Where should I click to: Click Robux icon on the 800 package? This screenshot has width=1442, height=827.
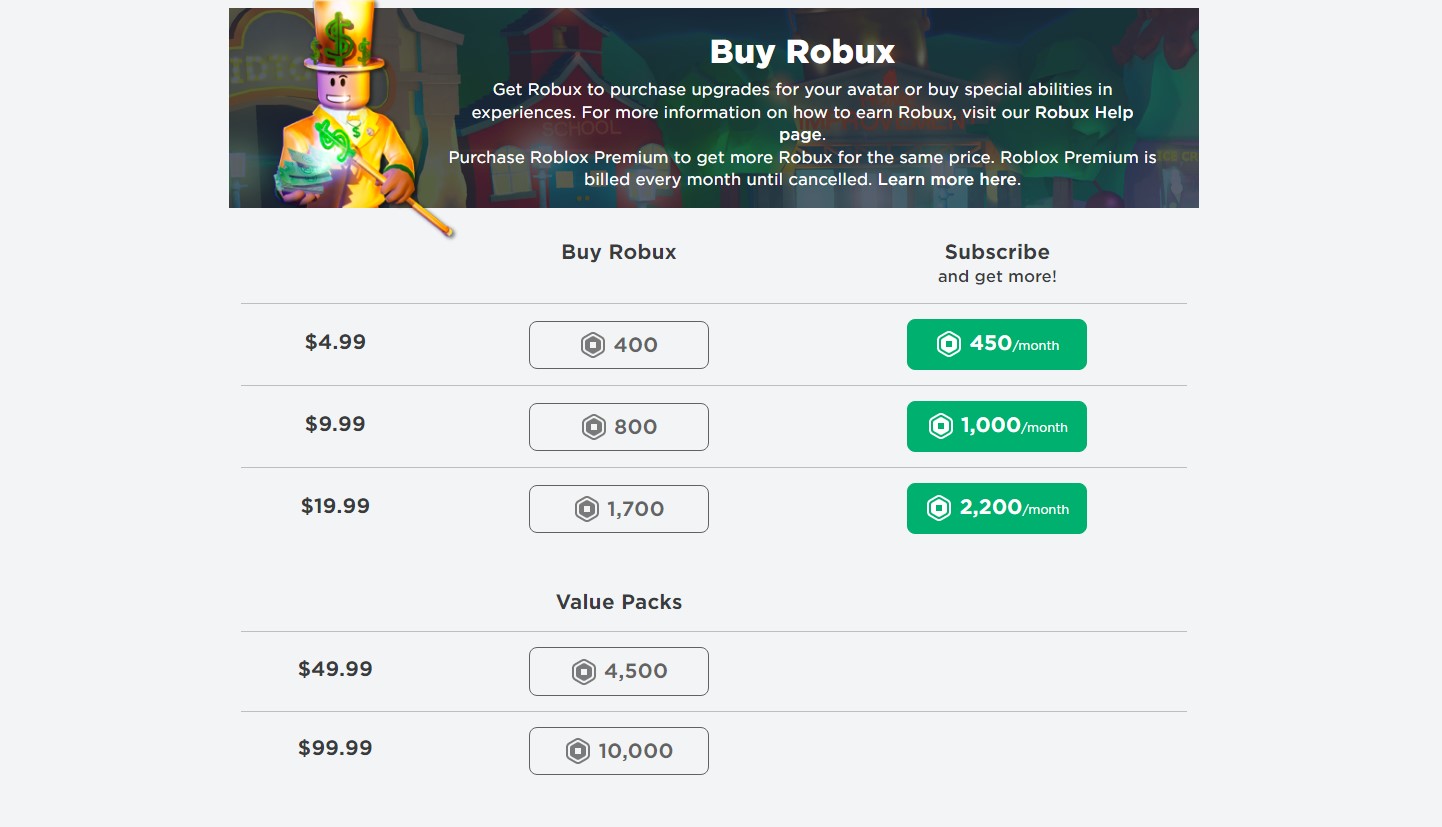click(594, 427)
